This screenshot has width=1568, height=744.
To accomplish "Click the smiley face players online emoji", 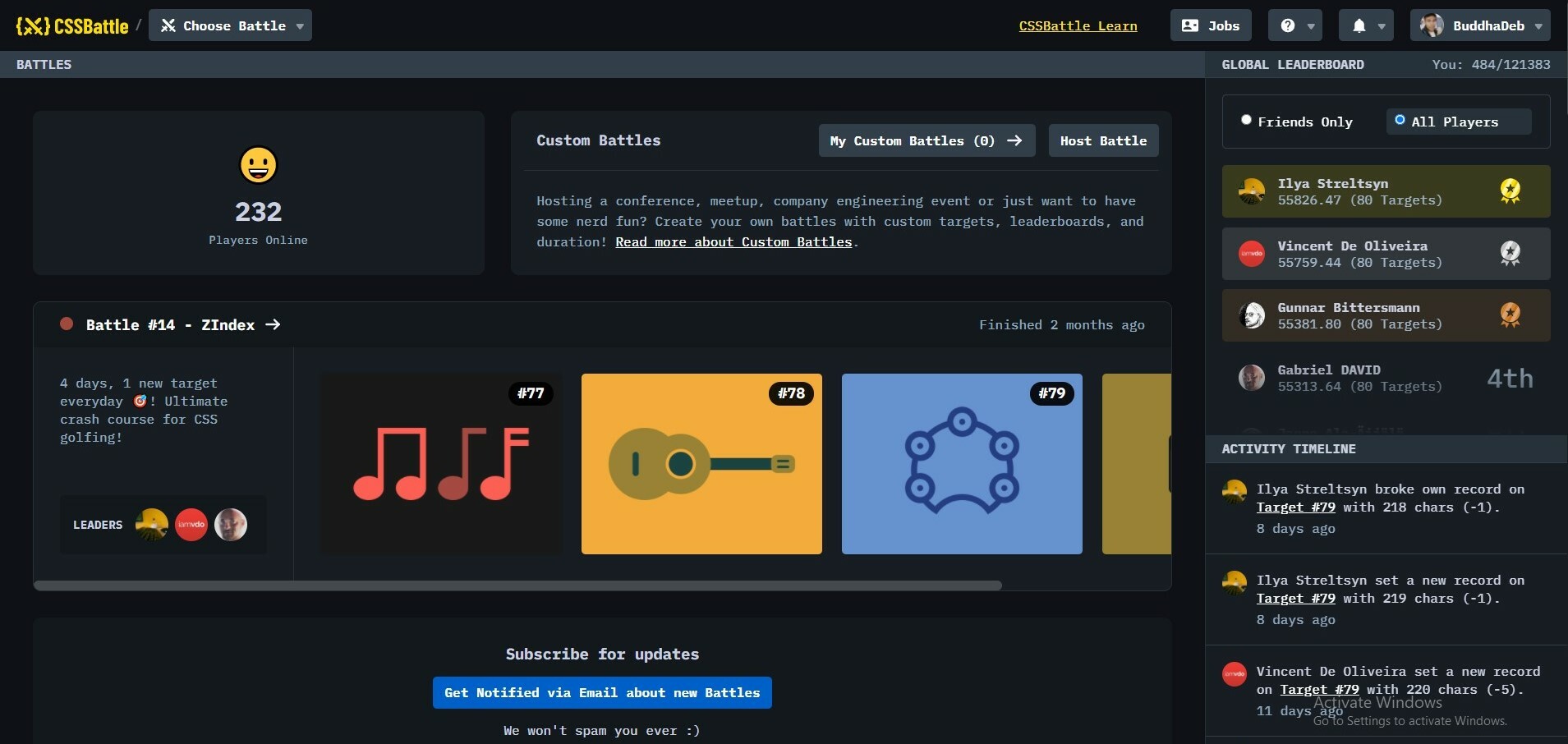I will point(259,165).
